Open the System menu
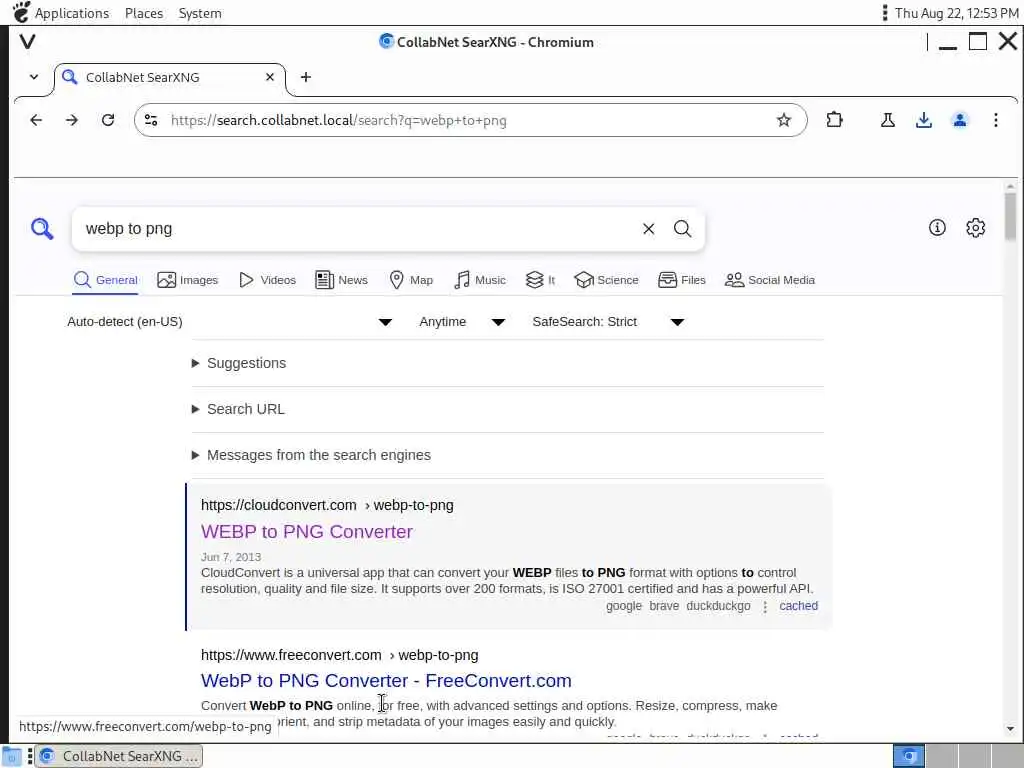The width and height of the screenshot is (1024, 768). (200, 13)
